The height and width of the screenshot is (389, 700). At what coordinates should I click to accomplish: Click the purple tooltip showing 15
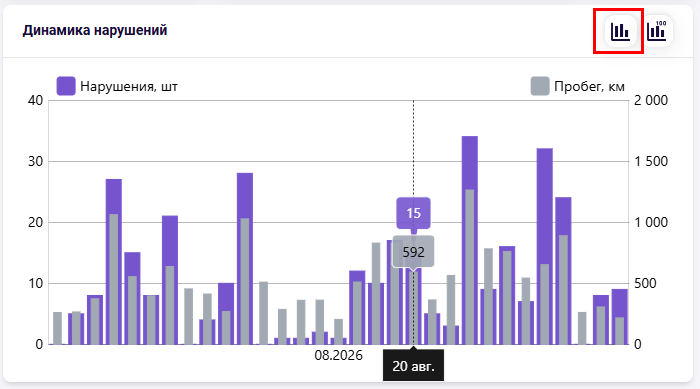[x=413, y=213]
